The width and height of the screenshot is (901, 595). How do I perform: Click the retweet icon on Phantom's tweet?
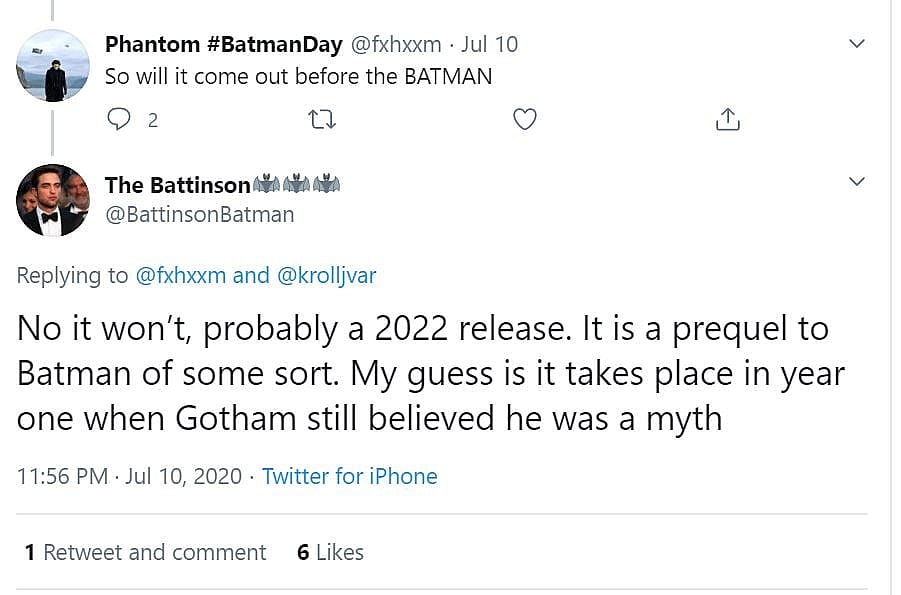322,120
